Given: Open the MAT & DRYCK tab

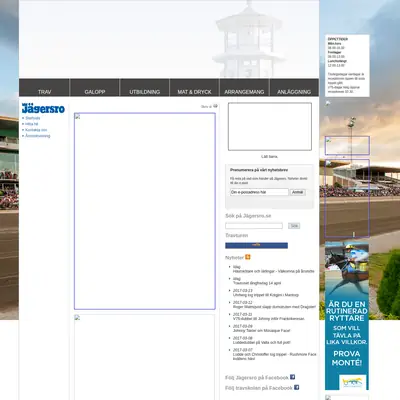Looking at the screenshot, I should pos(194,88).
